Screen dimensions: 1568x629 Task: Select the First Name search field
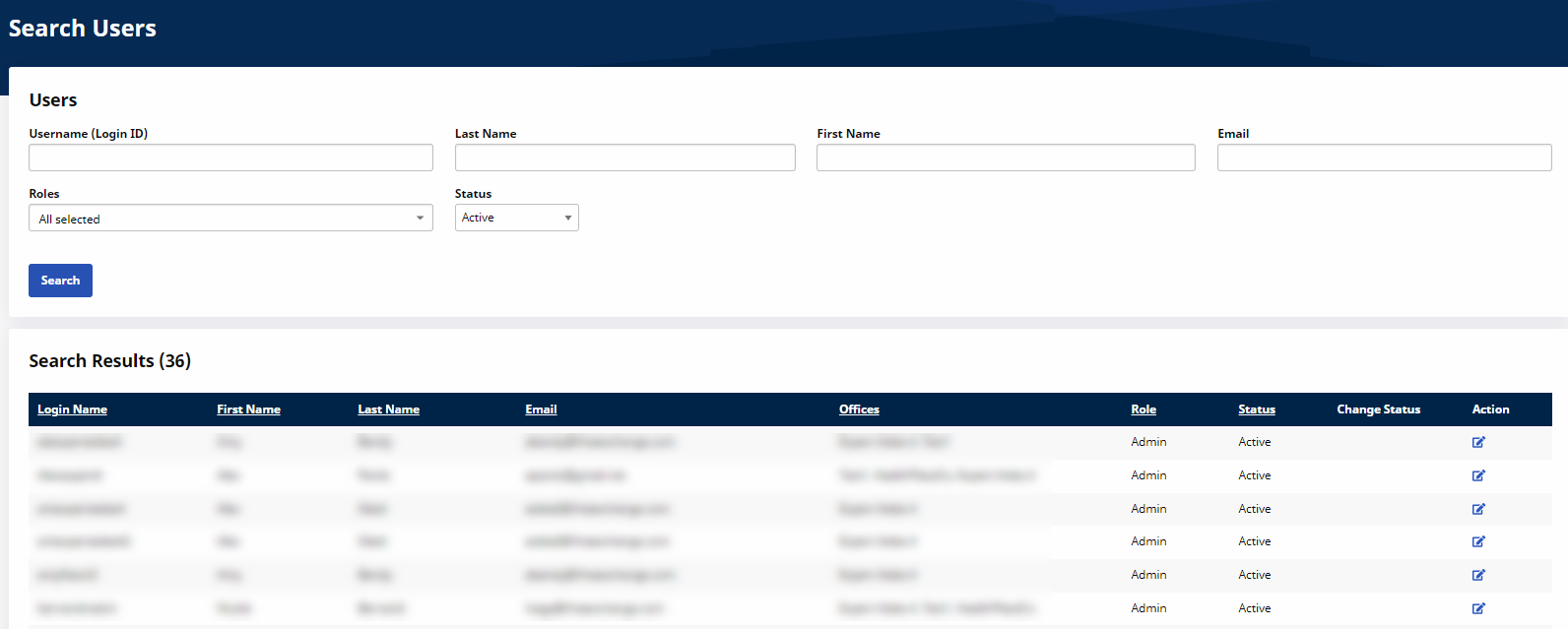[x=1006, y=157]
